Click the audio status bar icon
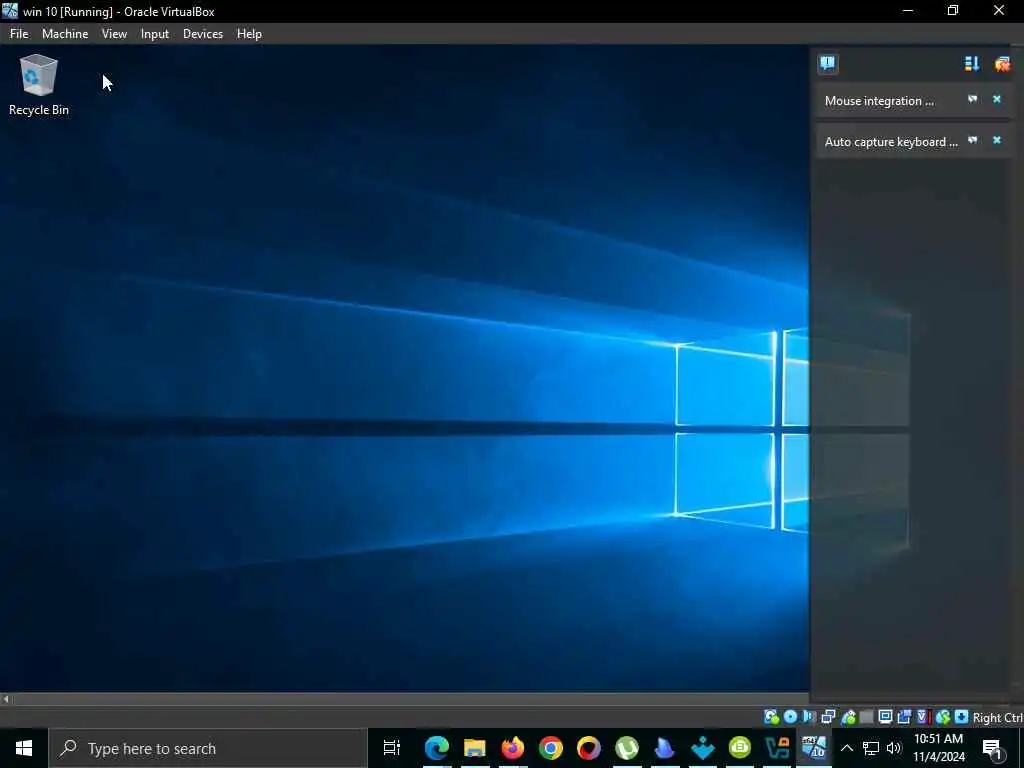This screenshot has width=1024, height=768. pyautogui.click(x=809, y=717)
